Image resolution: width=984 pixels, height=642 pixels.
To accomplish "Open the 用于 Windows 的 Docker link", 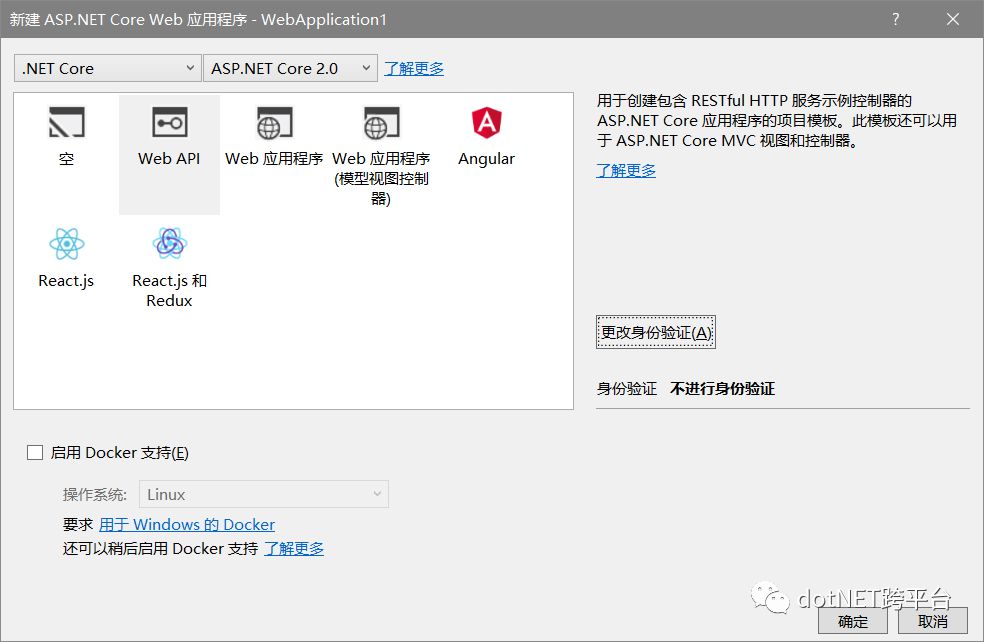I will (x=187, y=524).
